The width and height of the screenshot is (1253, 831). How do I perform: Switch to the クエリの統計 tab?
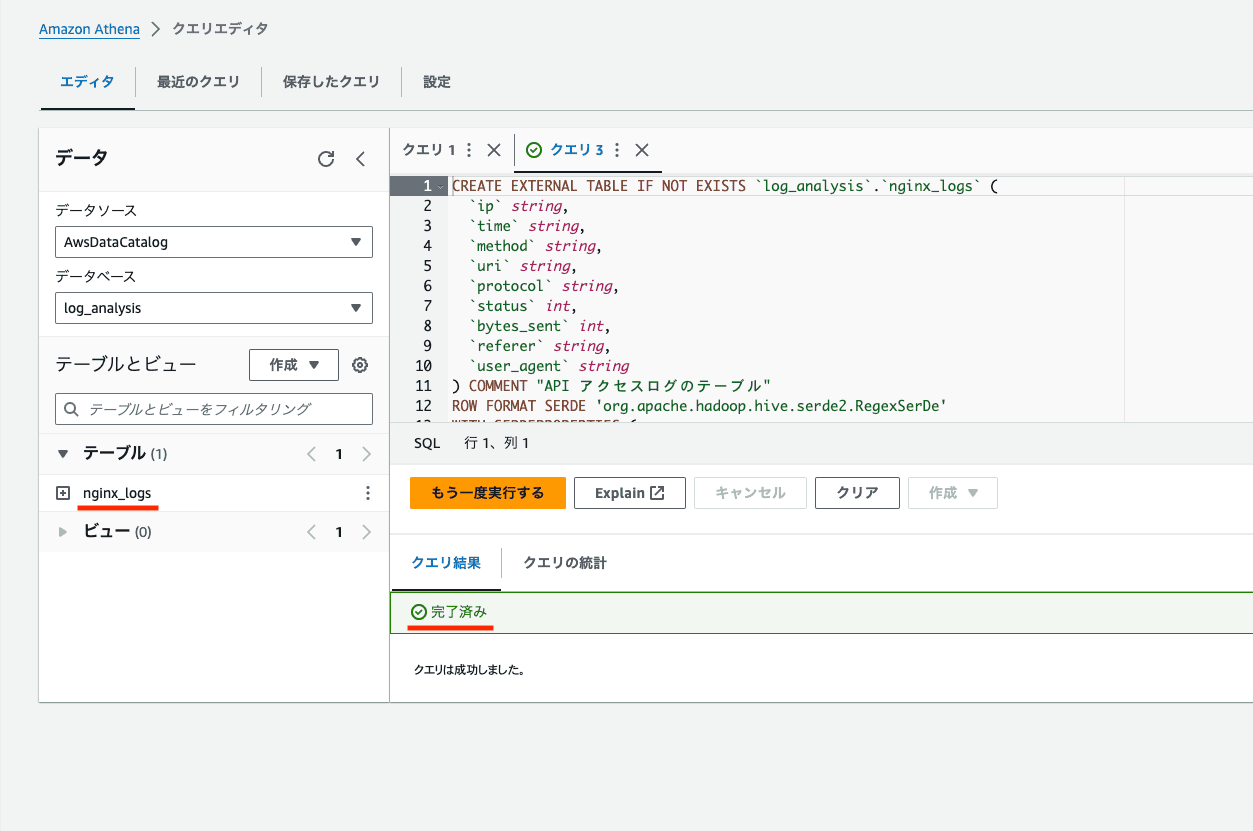point(564,563)
